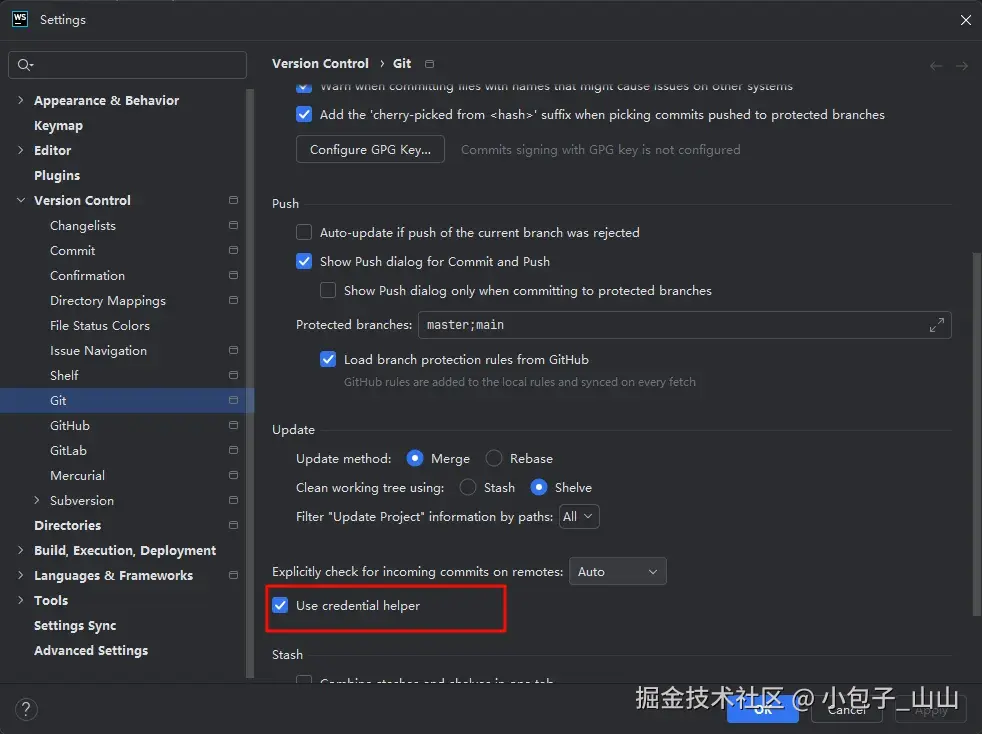Open help via the question mark icon
This screenshot has width=982, height=734.
click(x=26, y=710)
